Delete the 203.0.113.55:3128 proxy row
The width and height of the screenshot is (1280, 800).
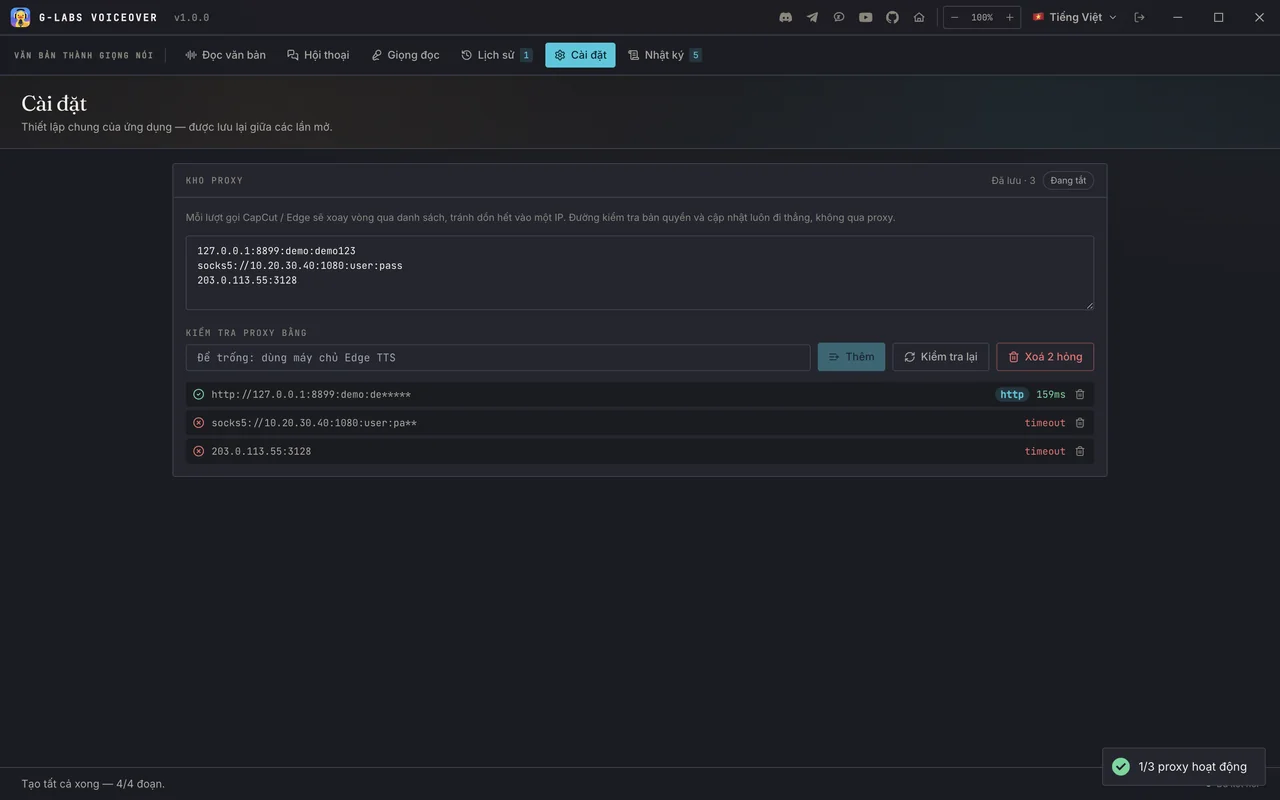[x=1080, y=452]
